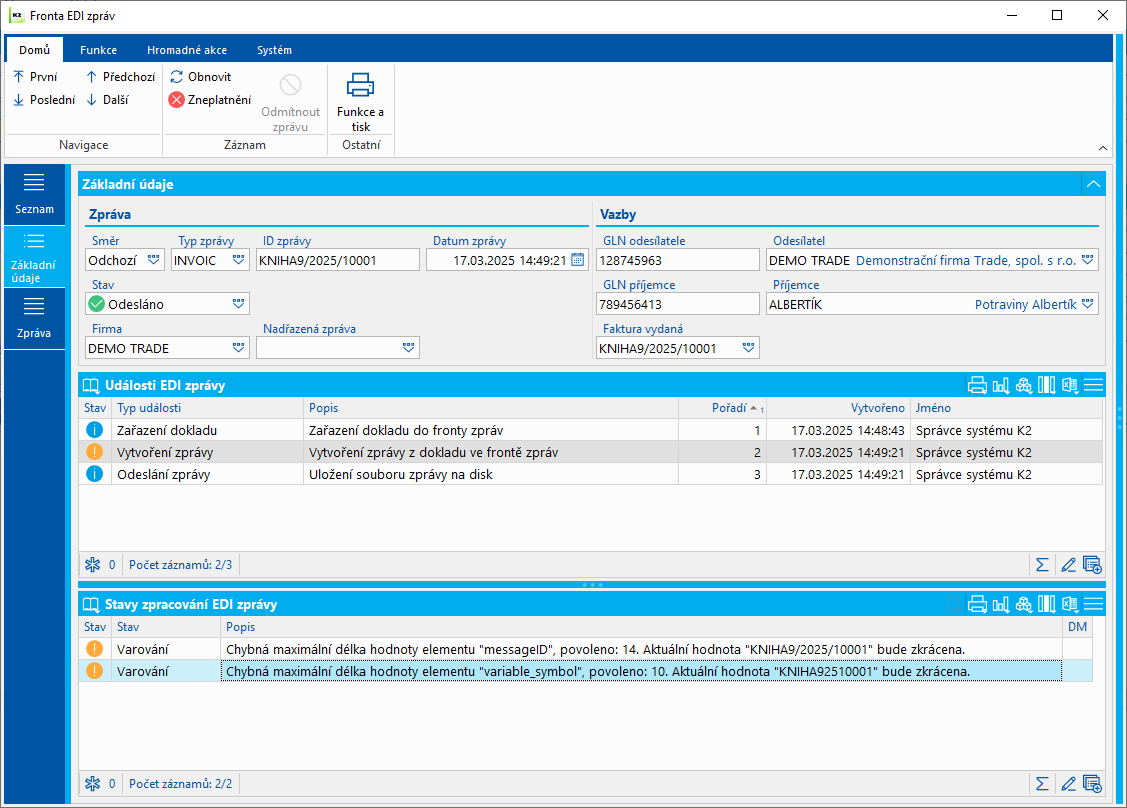Click the sum icon in Události panel footer
1127x808 pixels.
(1042, 565)
